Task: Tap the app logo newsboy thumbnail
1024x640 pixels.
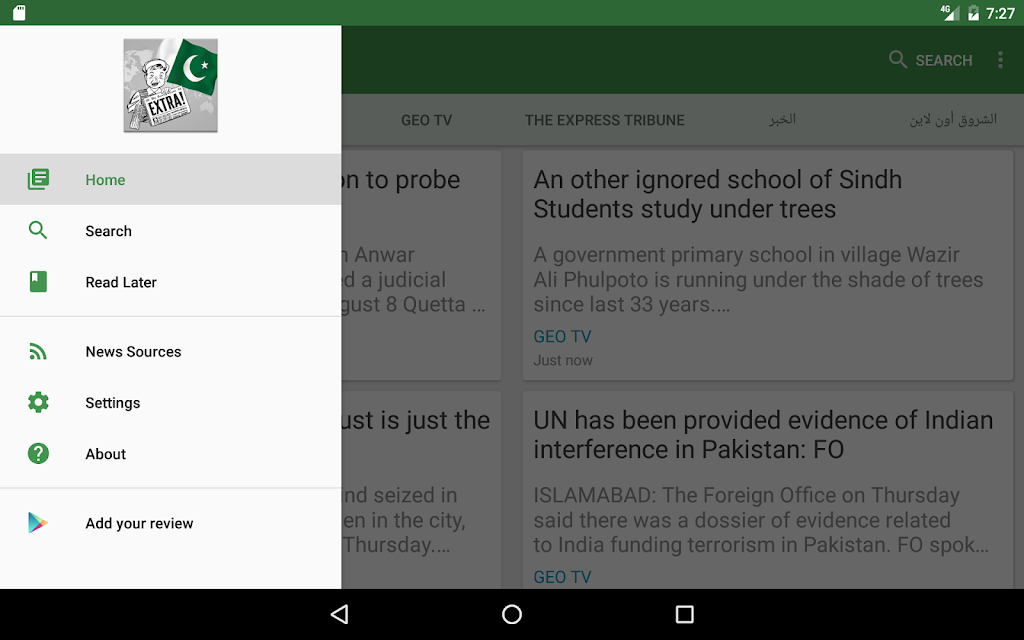Action: [170, 85]
